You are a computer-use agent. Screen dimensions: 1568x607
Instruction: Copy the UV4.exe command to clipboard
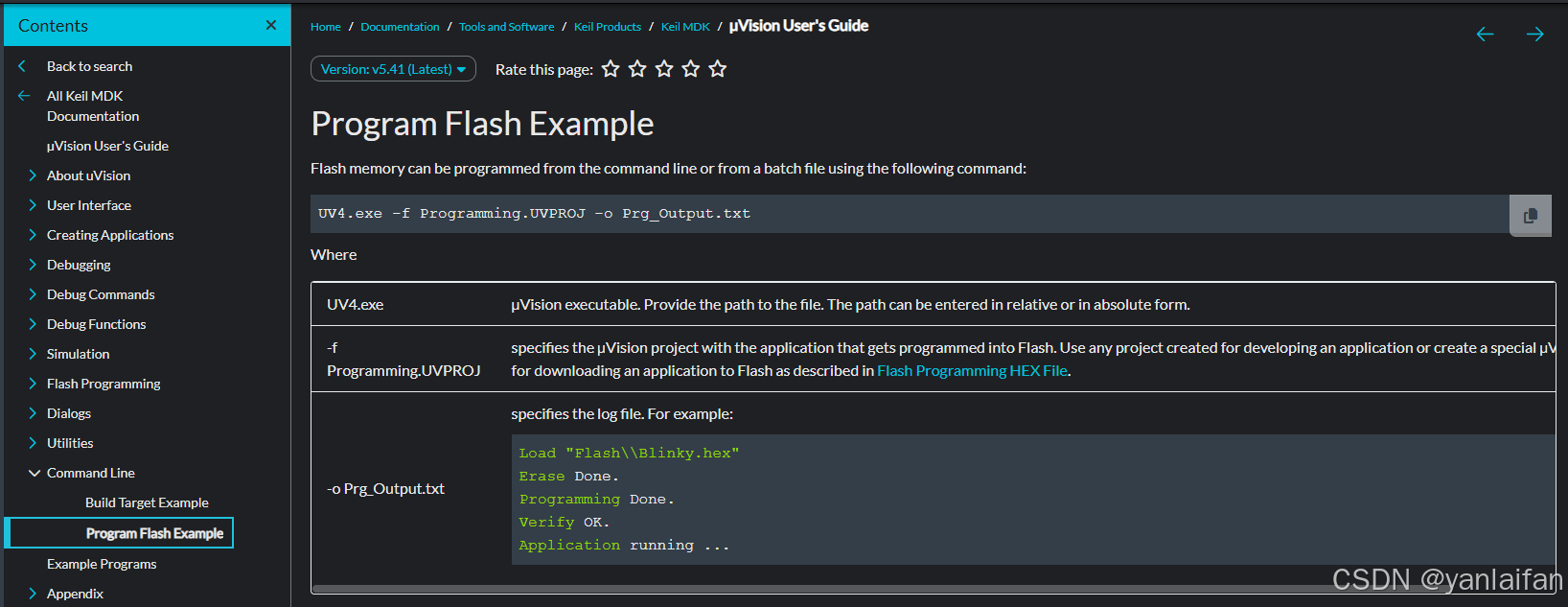[x=1530, y=215]
